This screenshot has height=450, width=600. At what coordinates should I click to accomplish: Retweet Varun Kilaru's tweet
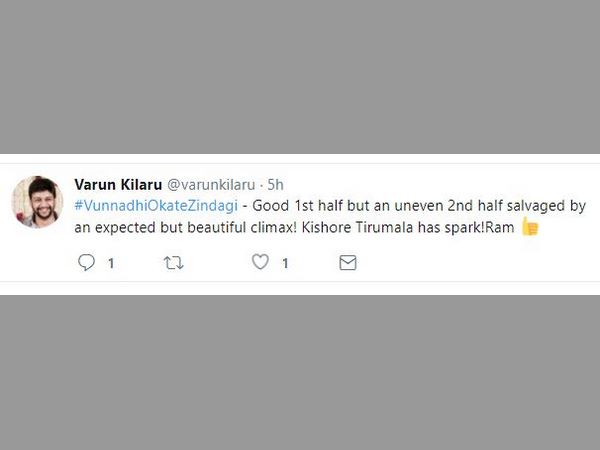click(173, 263)
